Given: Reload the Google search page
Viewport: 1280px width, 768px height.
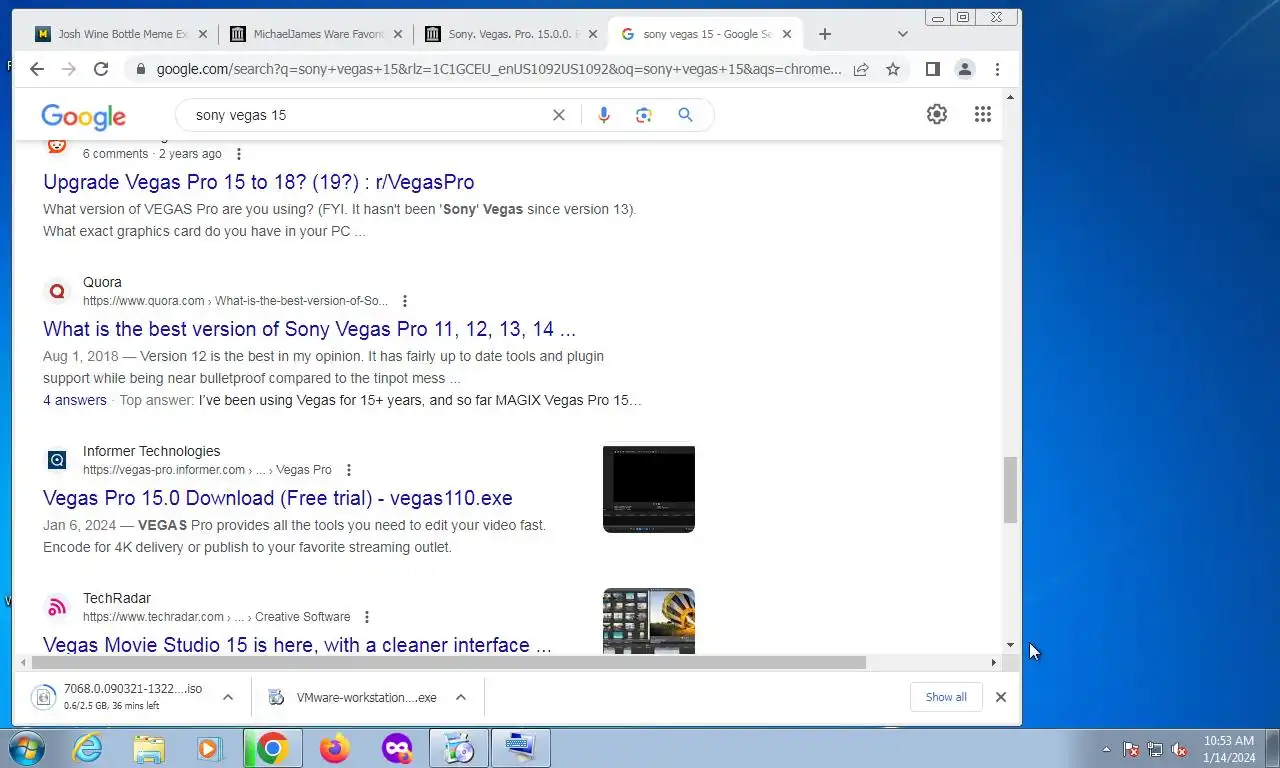Looking at the screenshot, I should [x=101, y=69].
